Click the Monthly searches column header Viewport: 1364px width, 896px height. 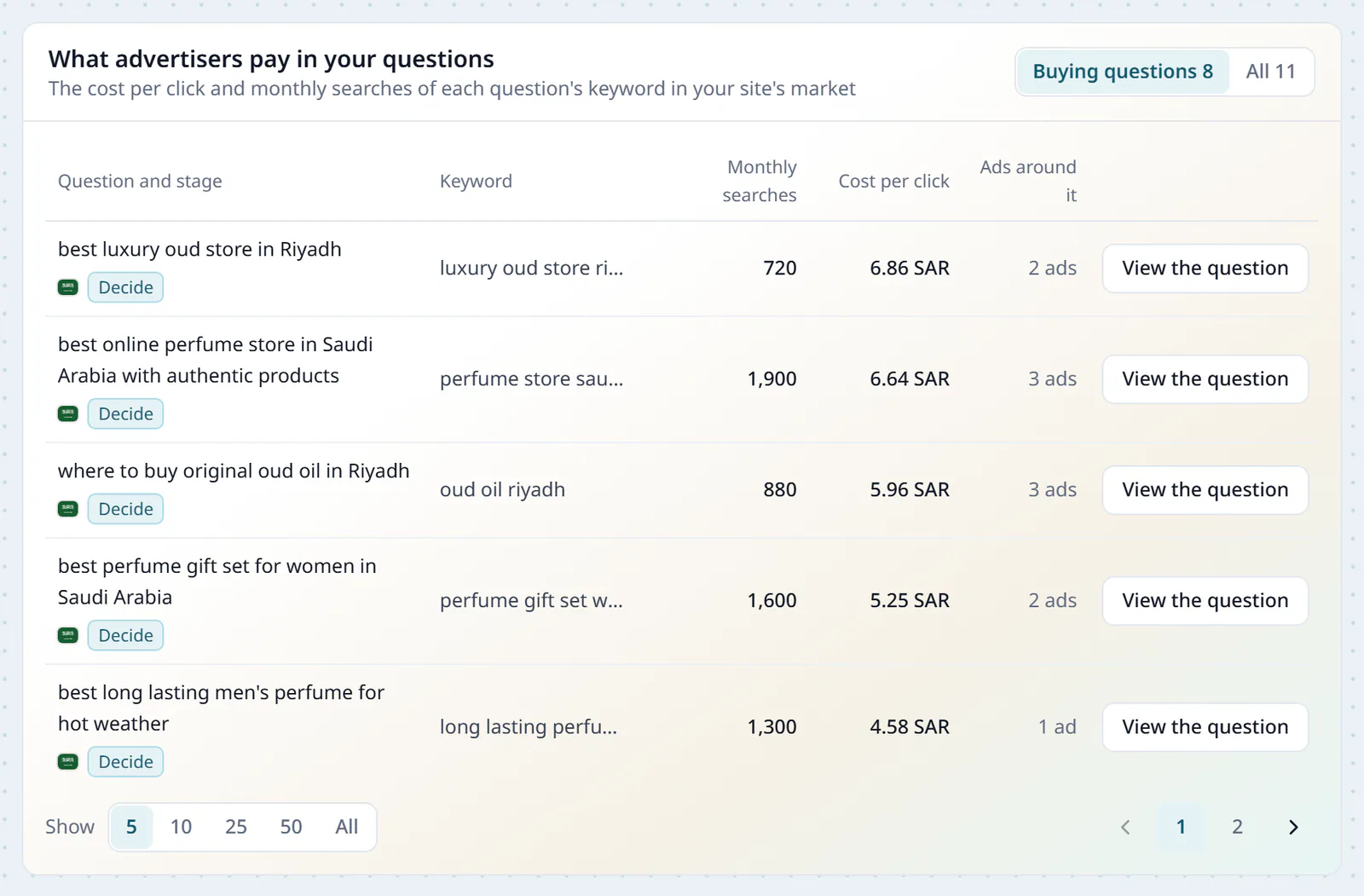click(x=760, y=181)
